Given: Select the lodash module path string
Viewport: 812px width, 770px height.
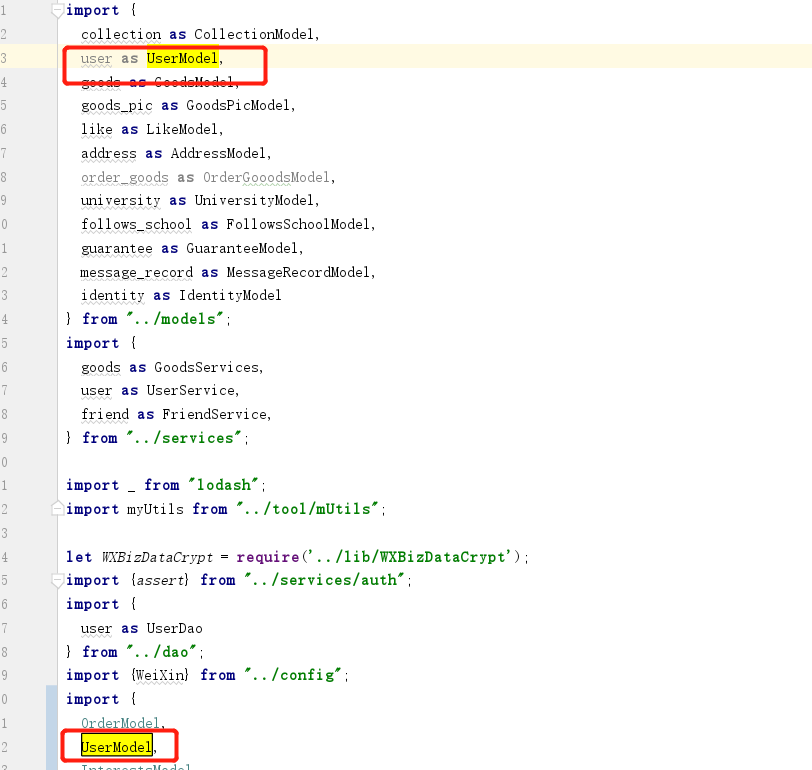Looking at the screenshot, I should click(x=224, y=484).
